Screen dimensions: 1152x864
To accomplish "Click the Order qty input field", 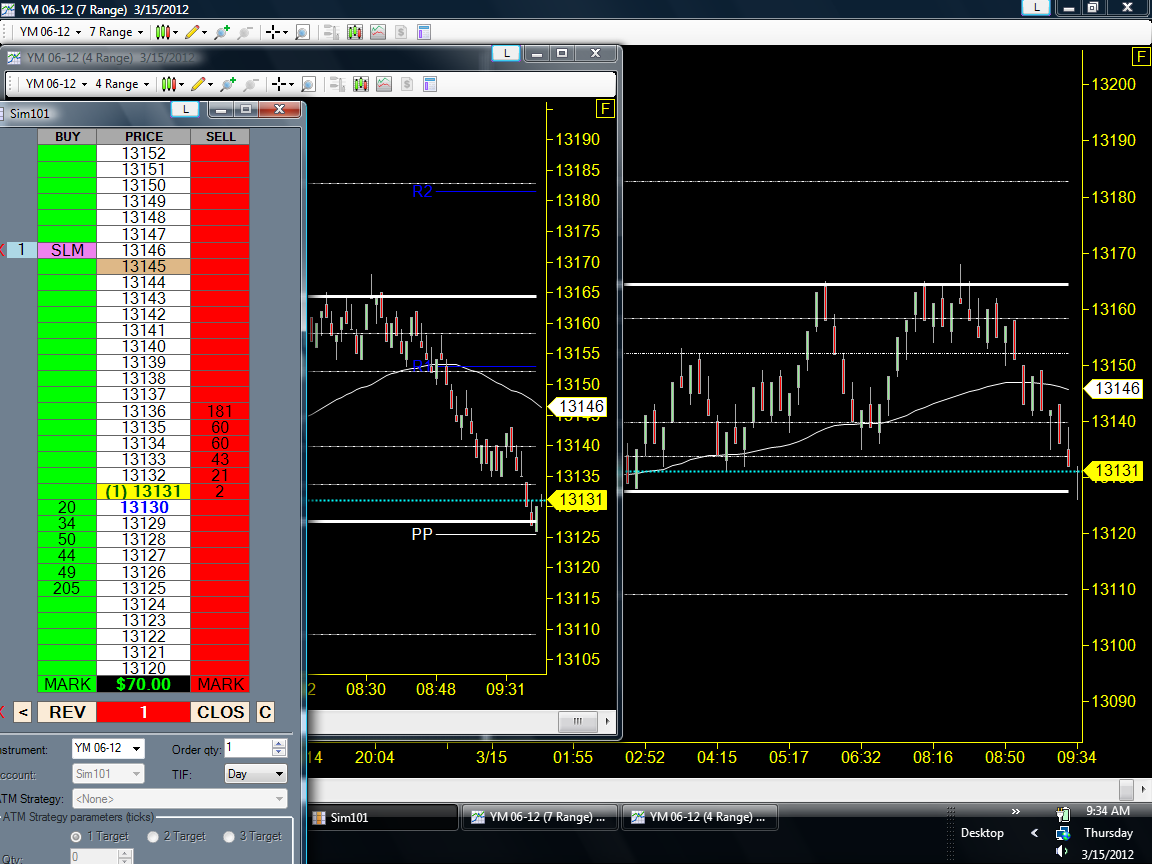I will click(x=248, y=748).
